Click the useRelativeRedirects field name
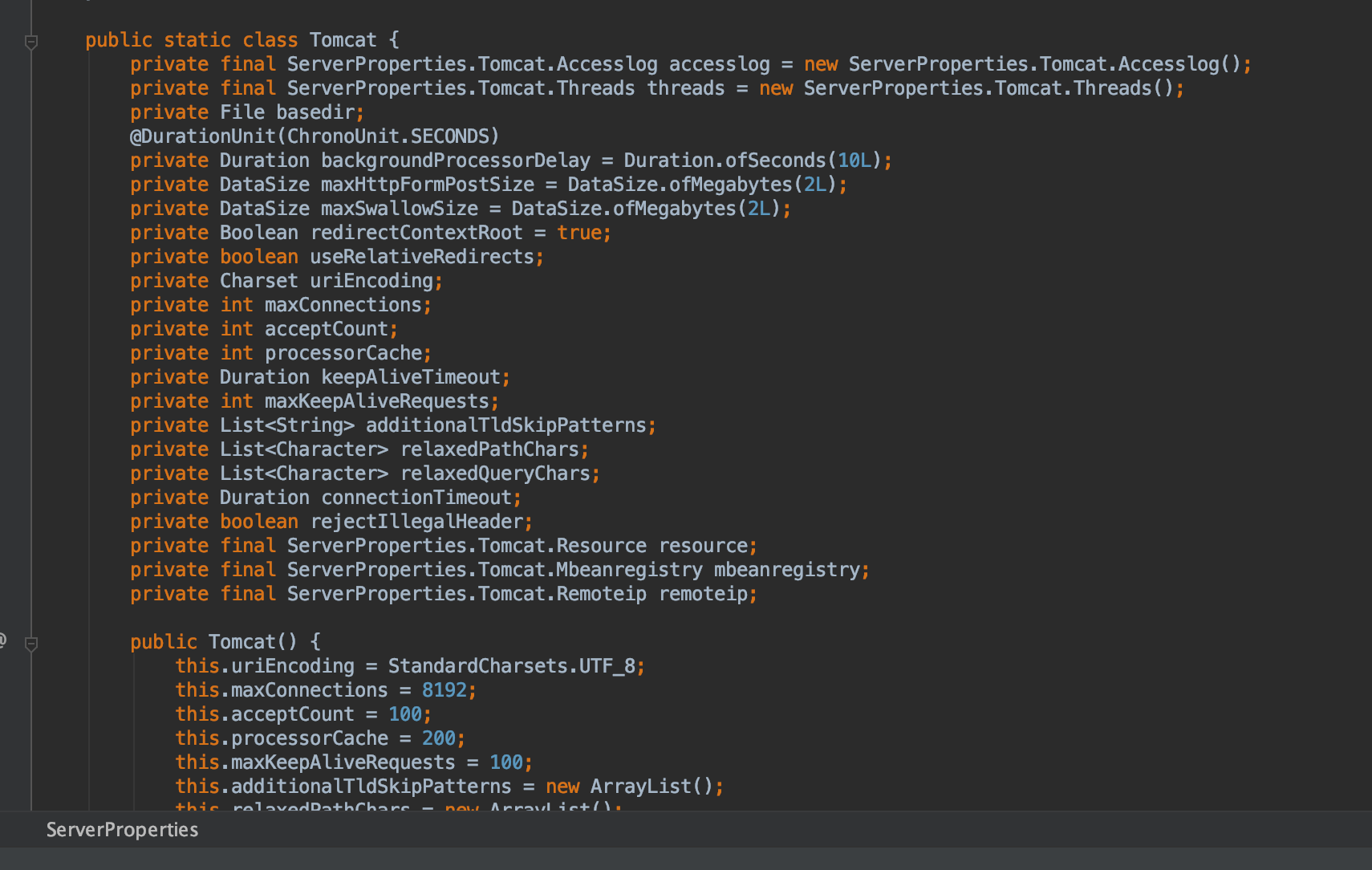This screenshot has height=870, width=1372. click(422, 257)
